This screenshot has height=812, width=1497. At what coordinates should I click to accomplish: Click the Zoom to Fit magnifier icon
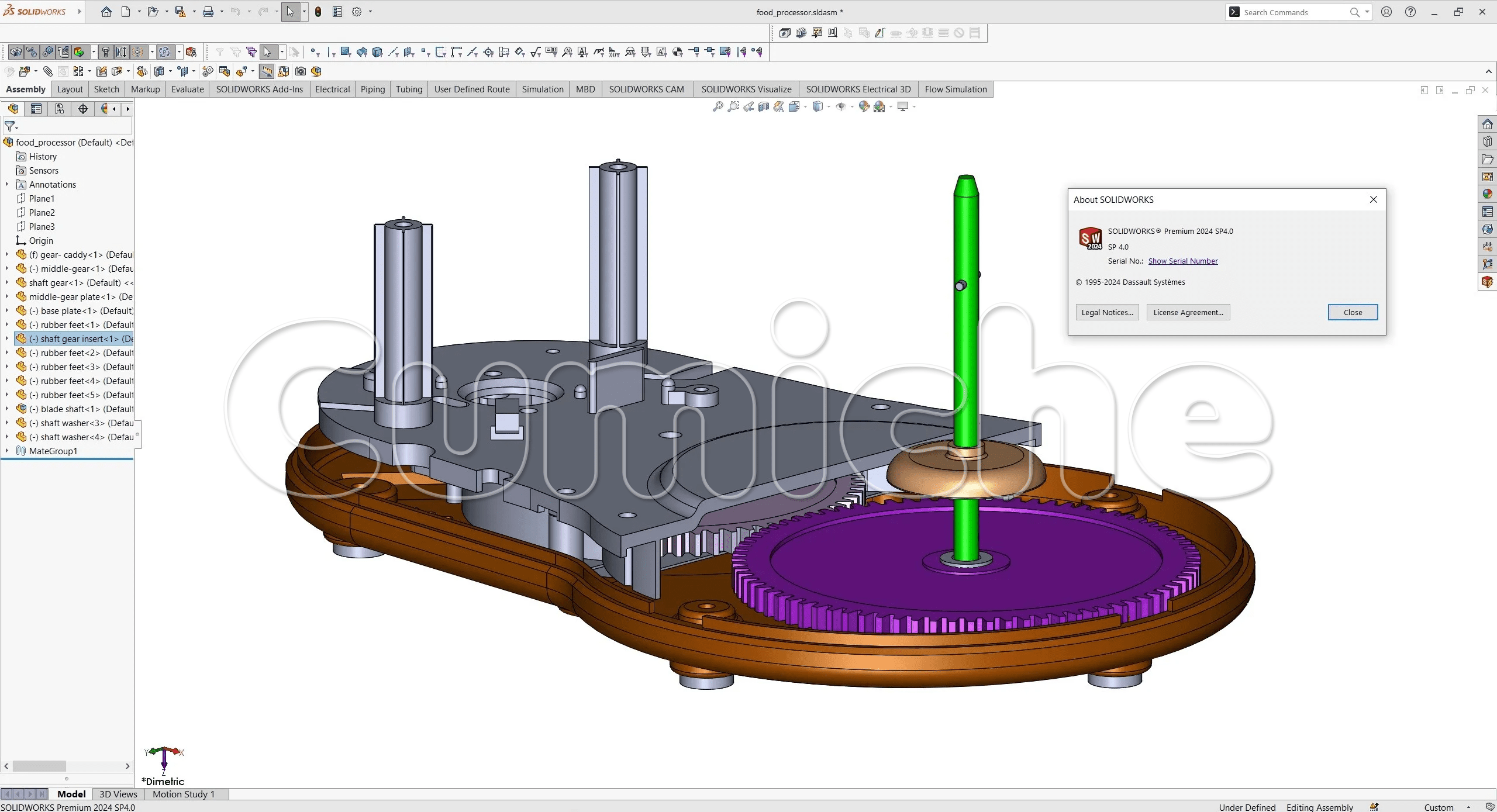(x=718, y=106)
